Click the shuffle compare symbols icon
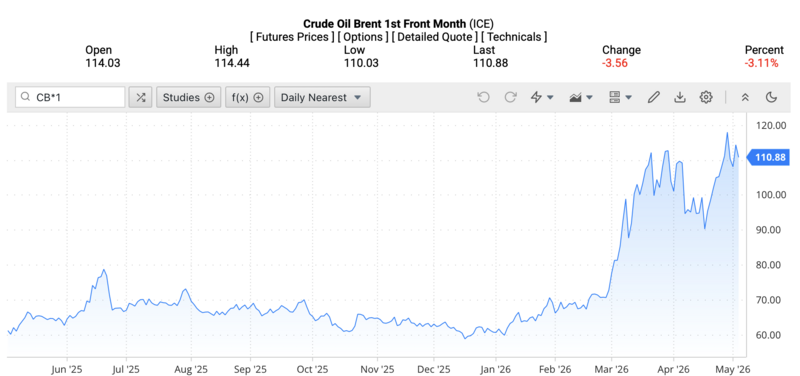The width and height of the screenshot is (800, 376). coord(140,97)
